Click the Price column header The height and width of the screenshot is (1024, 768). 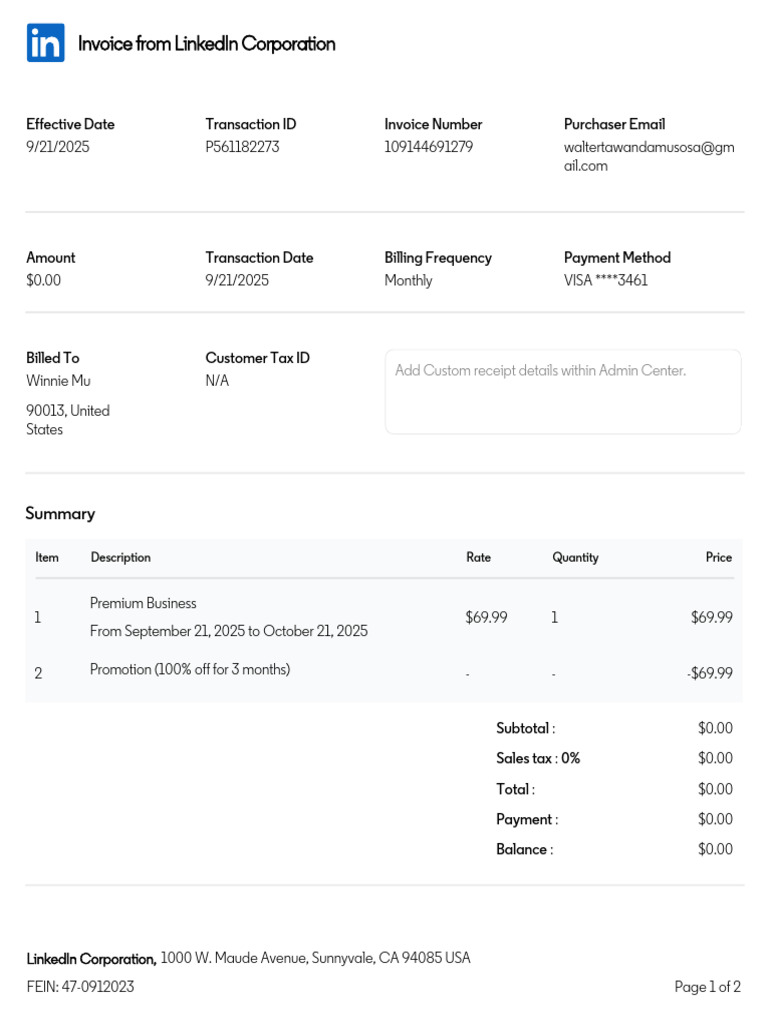tap(718, 557)
